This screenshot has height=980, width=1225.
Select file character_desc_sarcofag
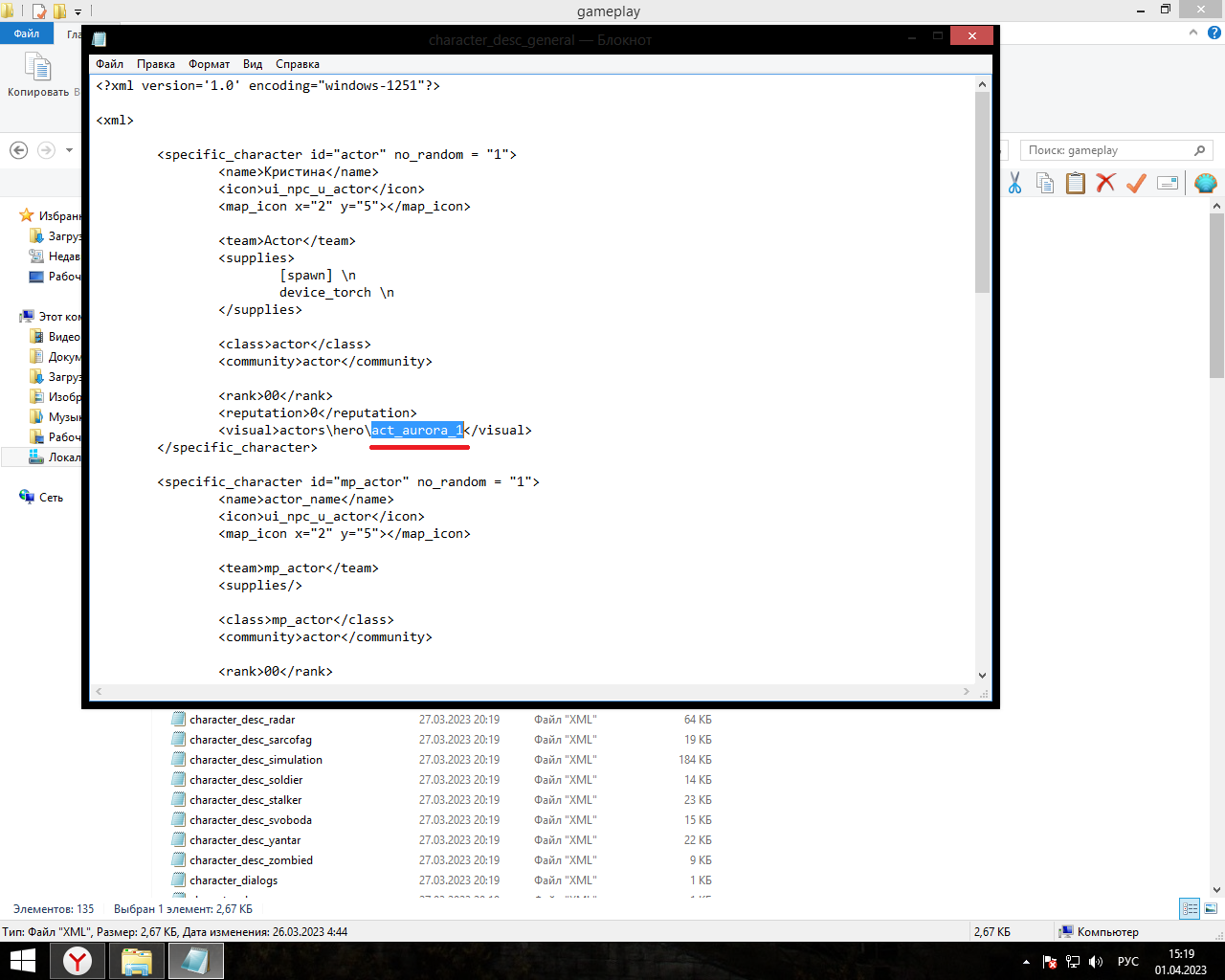click(x=251, y=740)
